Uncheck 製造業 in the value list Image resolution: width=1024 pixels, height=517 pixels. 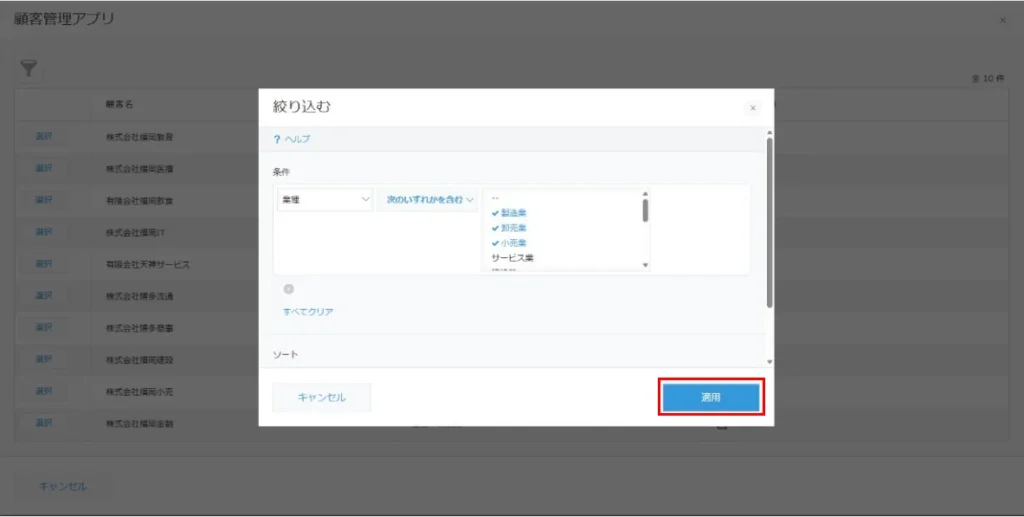click(x=509, y=213)
